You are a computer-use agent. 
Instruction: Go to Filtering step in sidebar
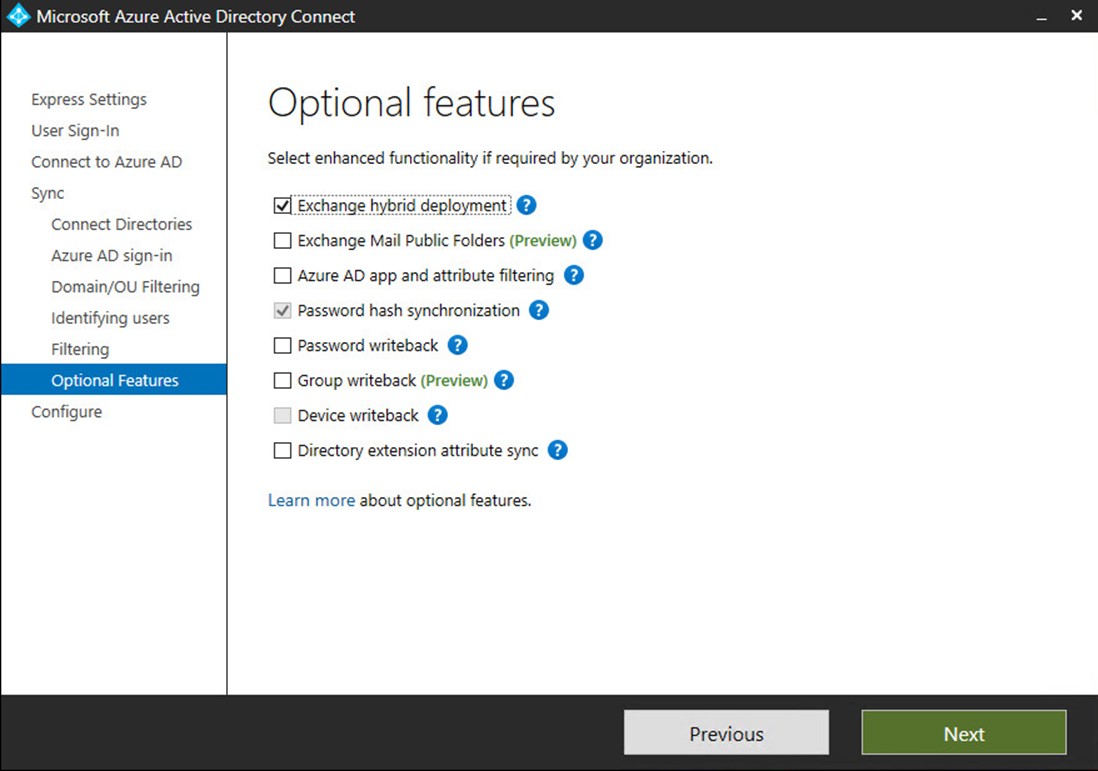tap(80, 349)
